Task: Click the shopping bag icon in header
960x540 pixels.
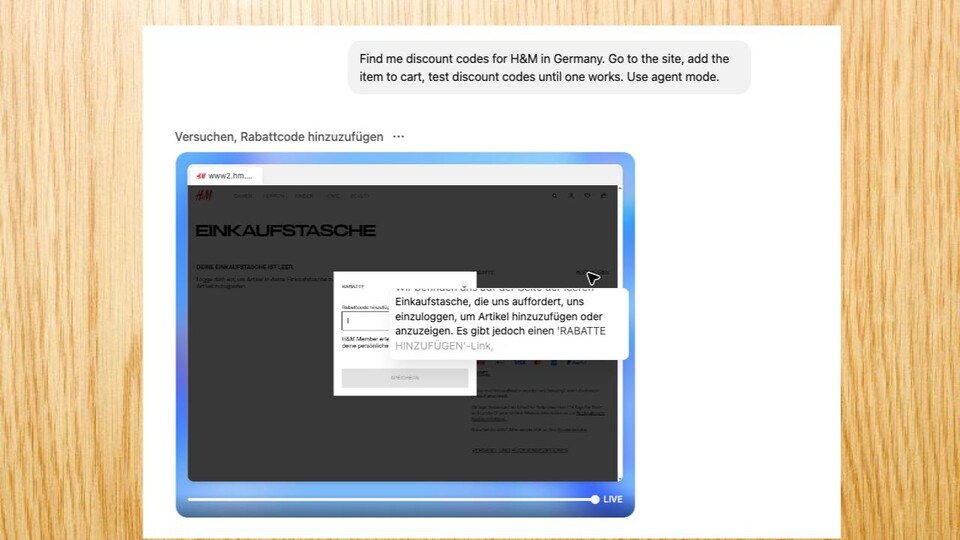Action: (603, 196)
